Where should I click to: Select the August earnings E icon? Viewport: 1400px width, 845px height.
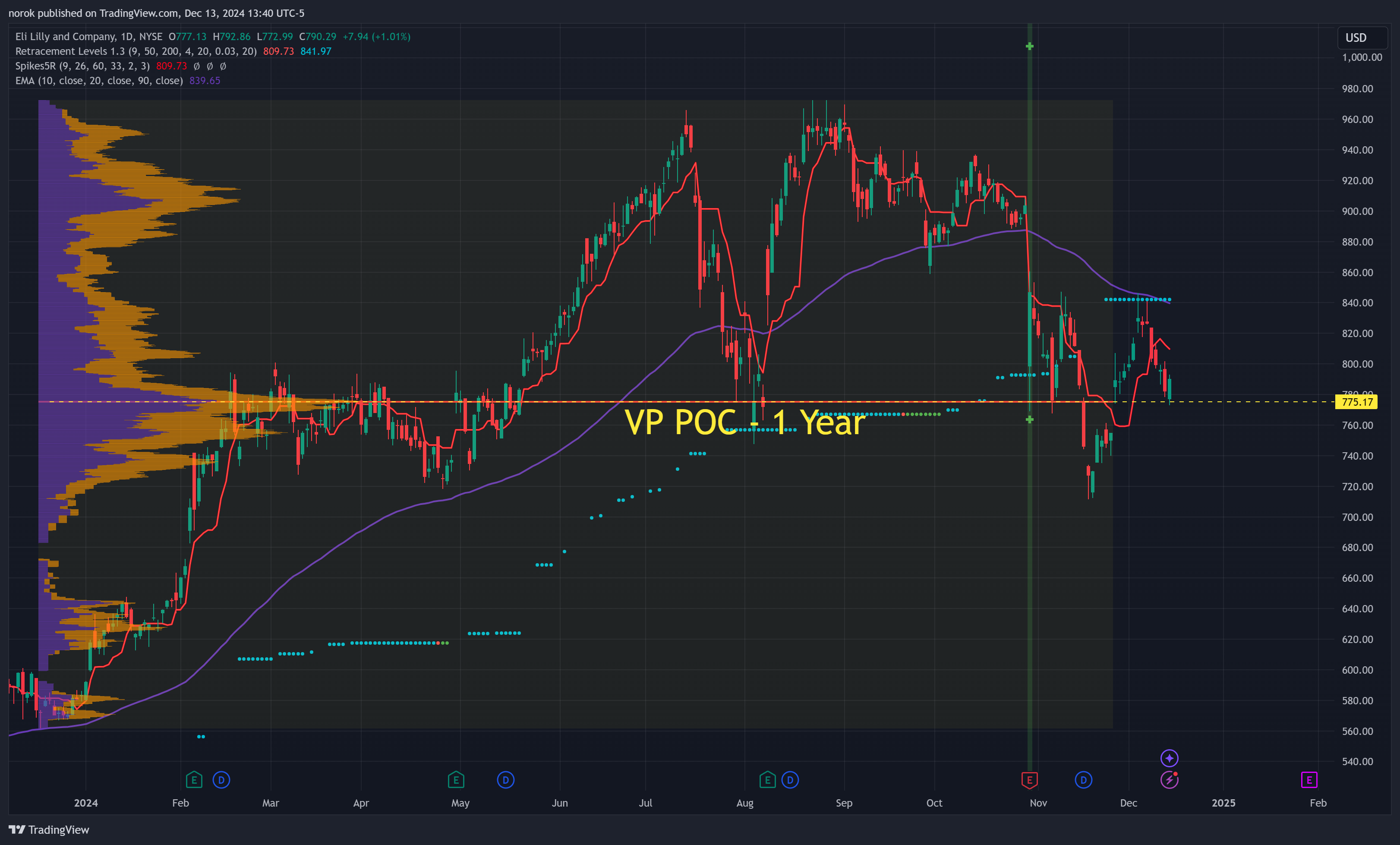[767, 780]
